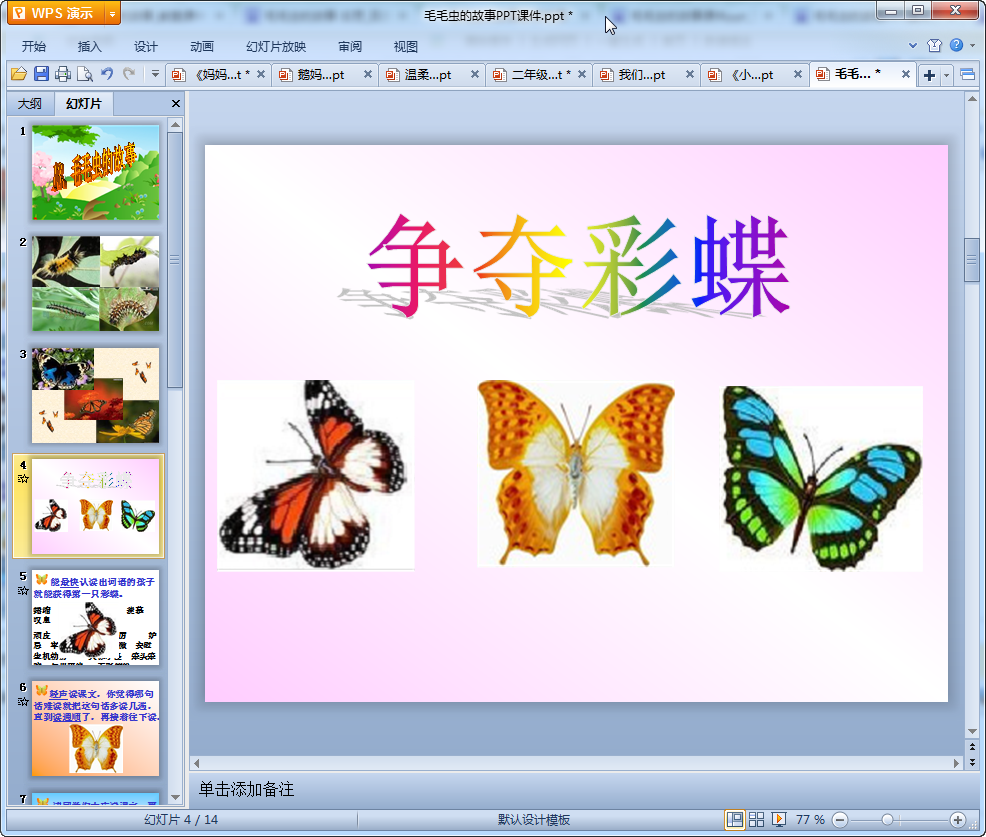Close the 鹅妈...pt document tab
986x837 pixels.
pos(368,74)
